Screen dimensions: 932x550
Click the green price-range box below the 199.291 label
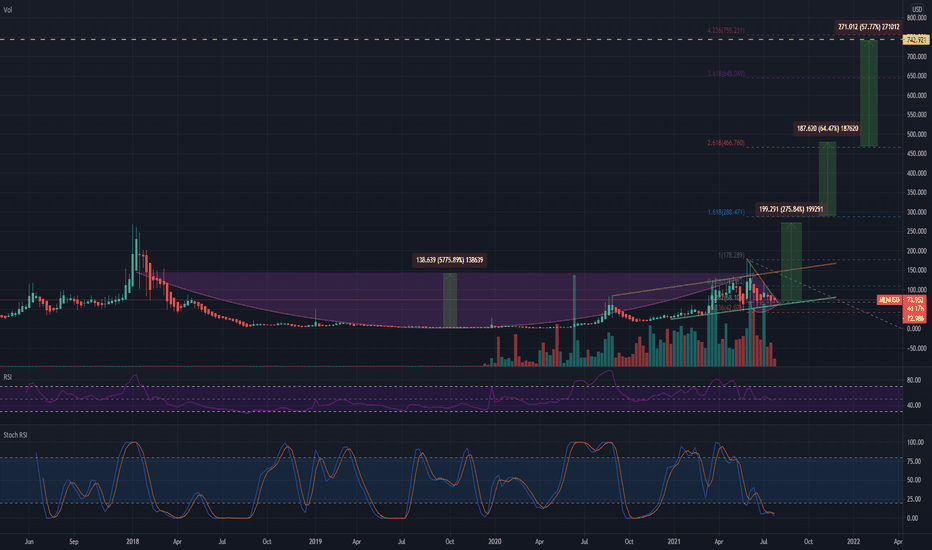(x=791, y=262)
